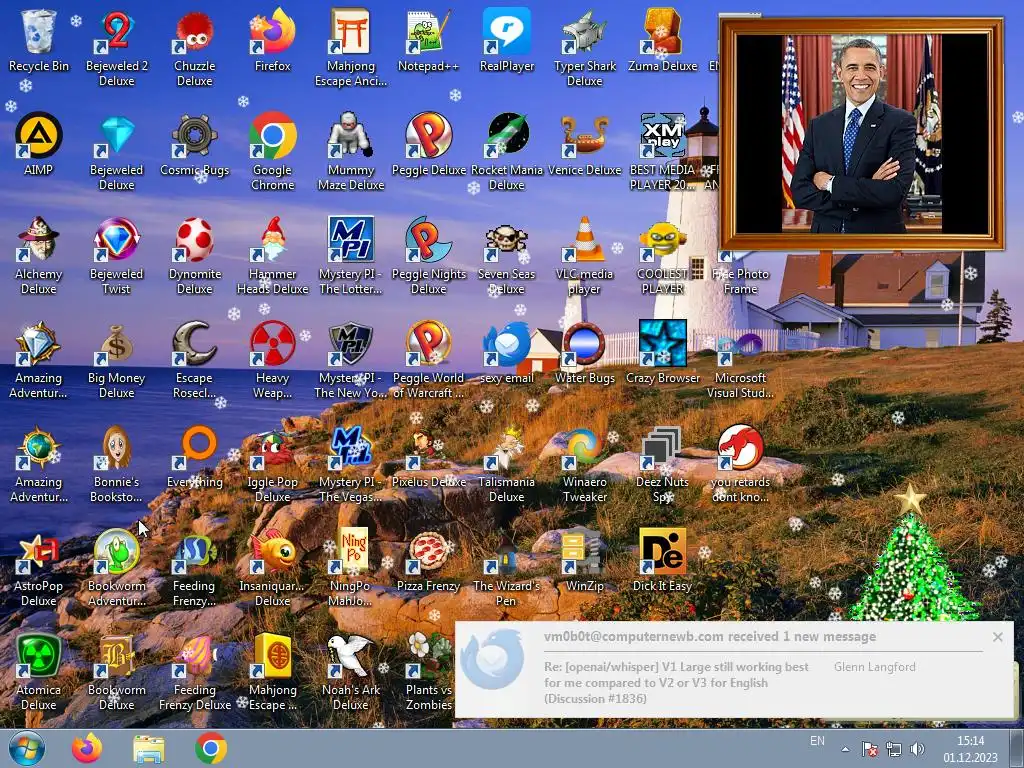Select the Christmas tree desktop gadget
Image resolution: width=1024 pixels, height=768 pixels.
912,554
